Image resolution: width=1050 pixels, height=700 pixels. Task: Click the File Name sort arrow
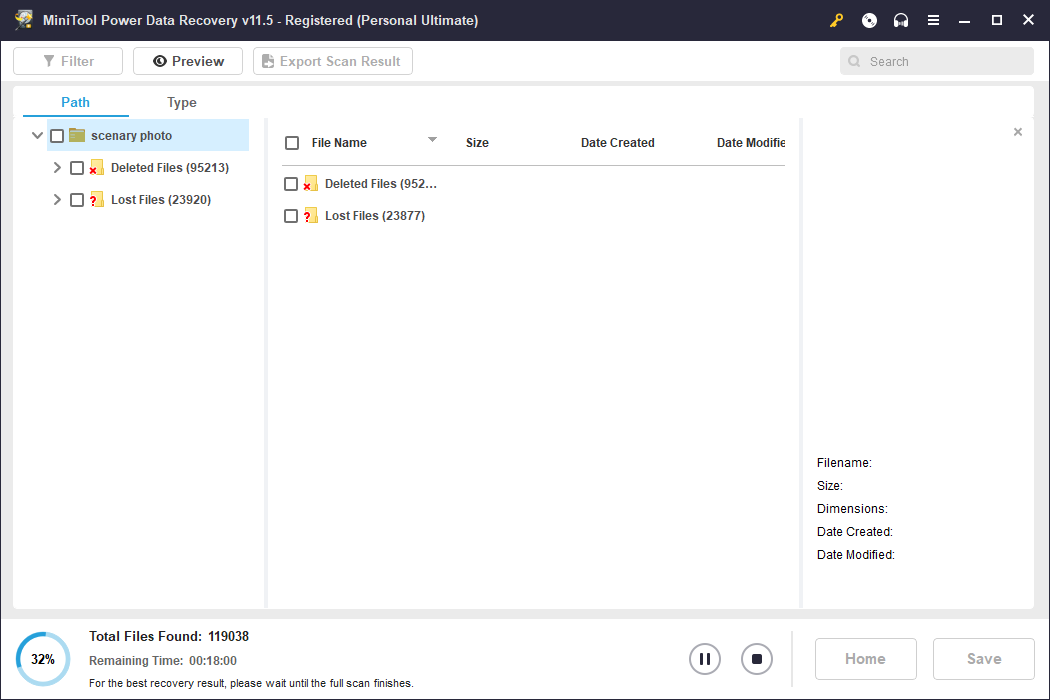[x=433, y=139]
